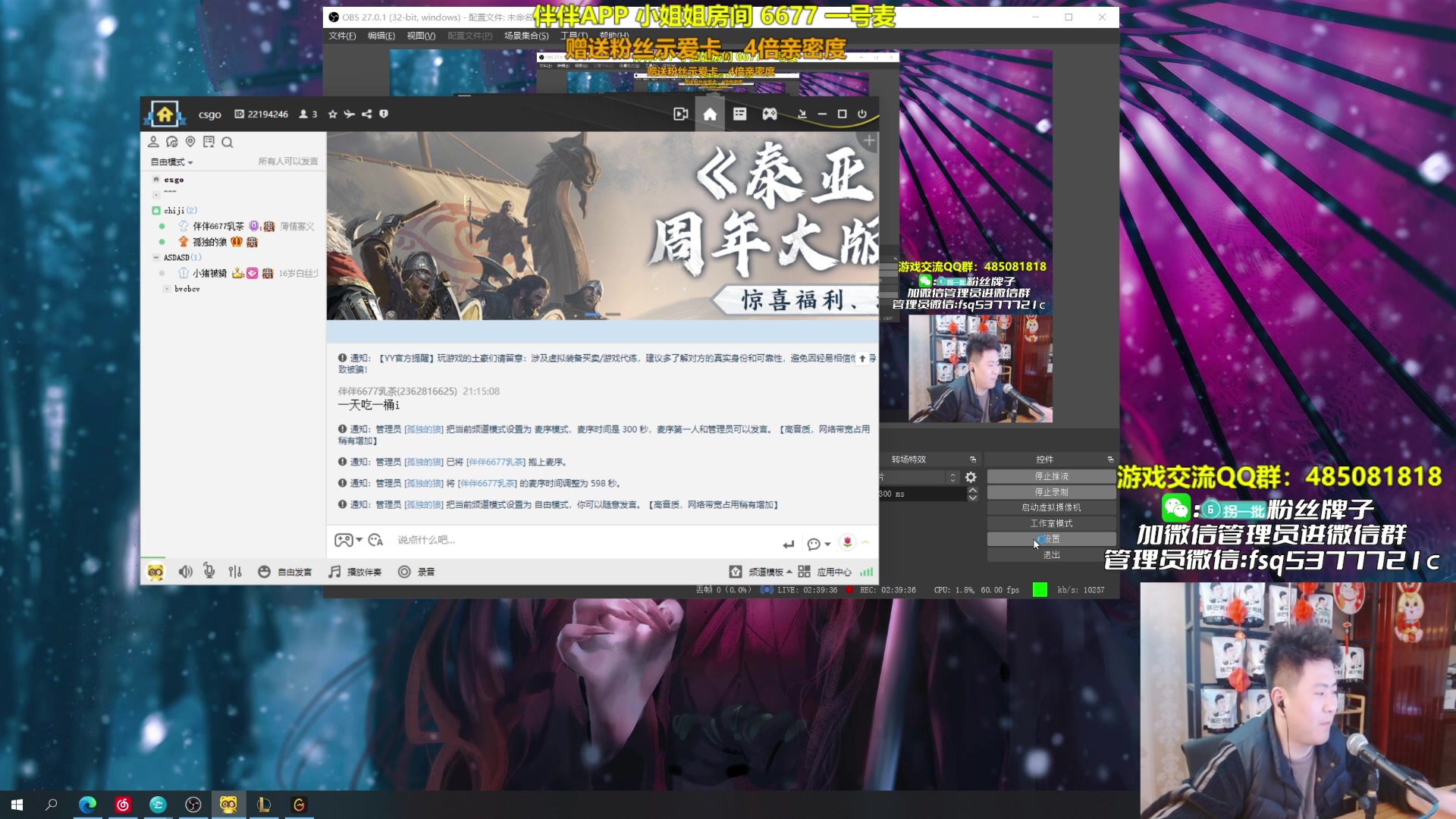
Task: Expand the orange chevron beside flower icon
Action: click(865, 541)
